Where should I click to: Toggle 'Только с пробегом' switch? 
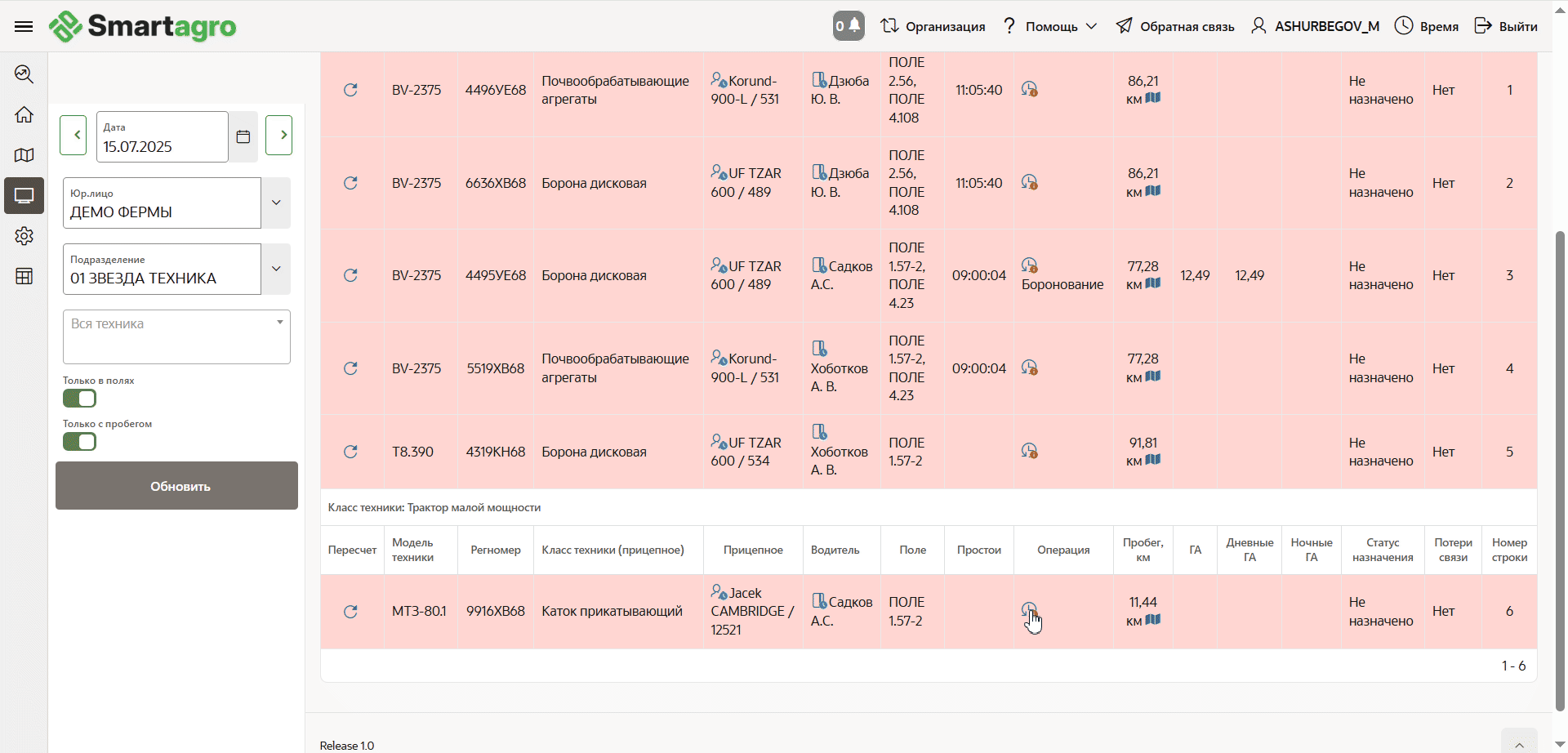(80, 442)
